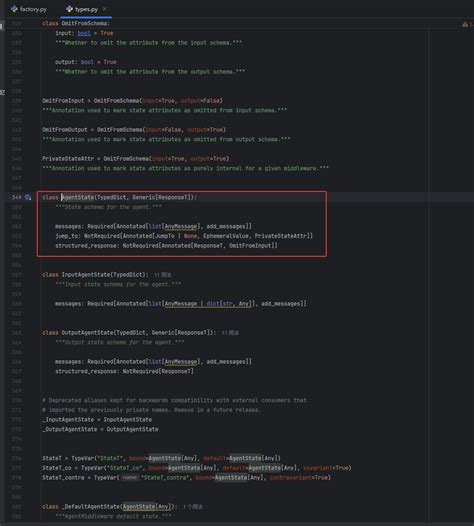The height and width of the screenshot is (526, 474).
Task: Click the underlined bool type on input line
Action: point(84,33)
